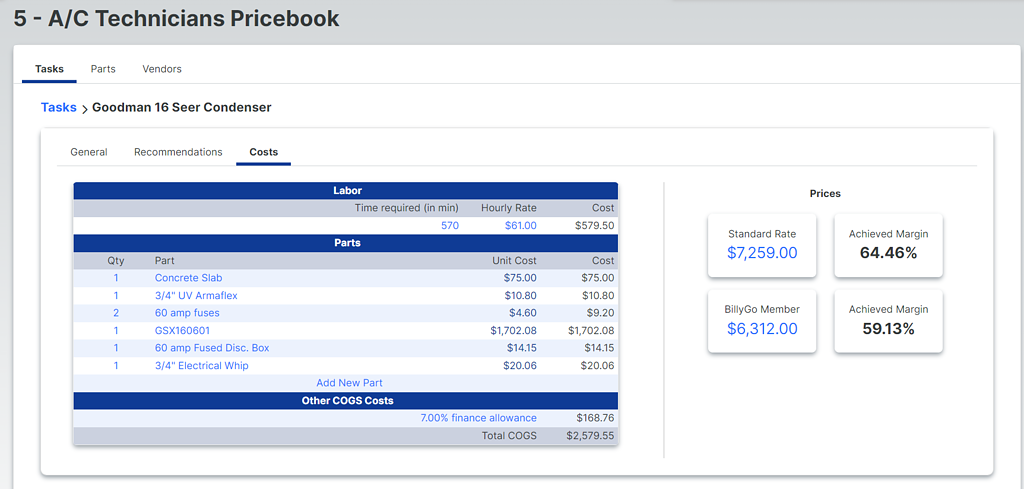
Task: Open the GSX160601 part
Action: tap(182, 330)
